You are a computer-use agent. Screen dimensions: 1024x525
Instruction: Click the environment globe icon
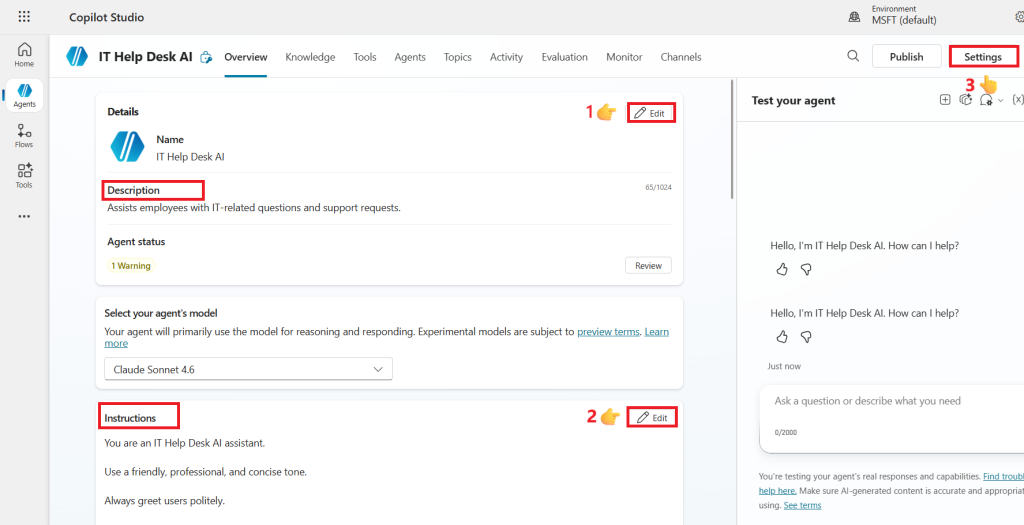(x=854, y=18)
